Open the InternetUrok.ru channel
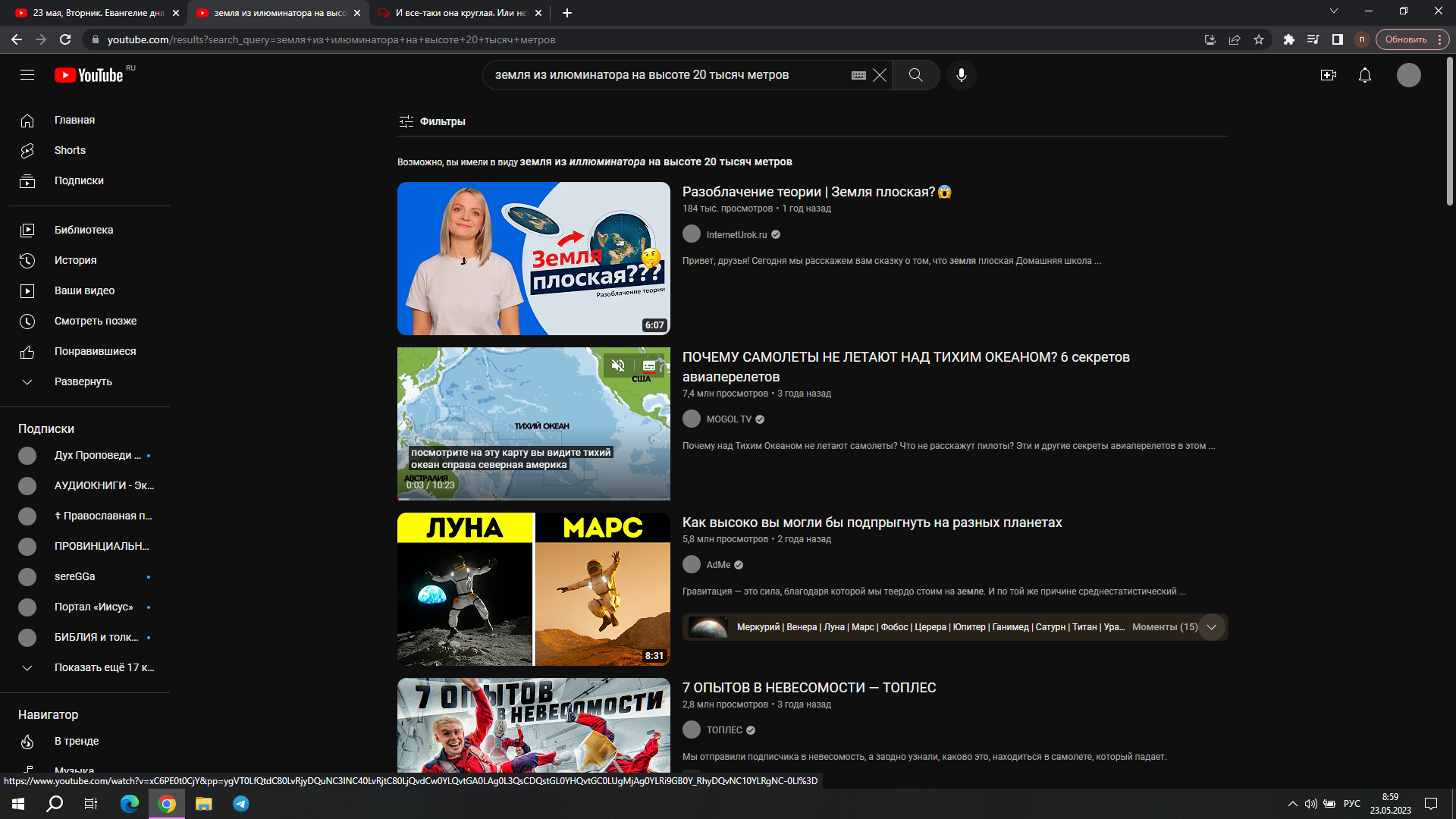The image size is (1456, 819). pyautogui.click(x=736, y=235)
